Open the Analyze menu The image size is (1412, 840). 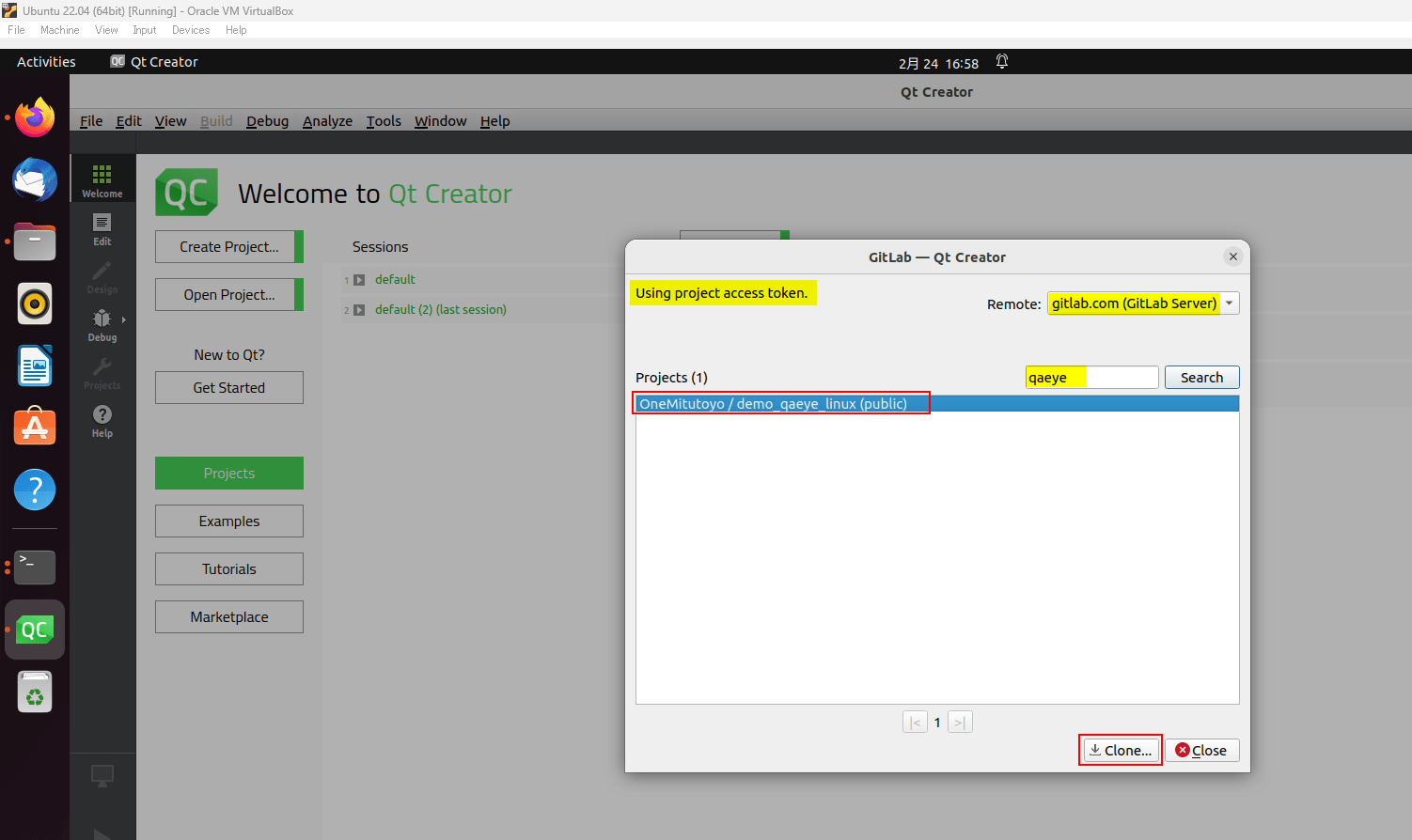click(327, 121)
